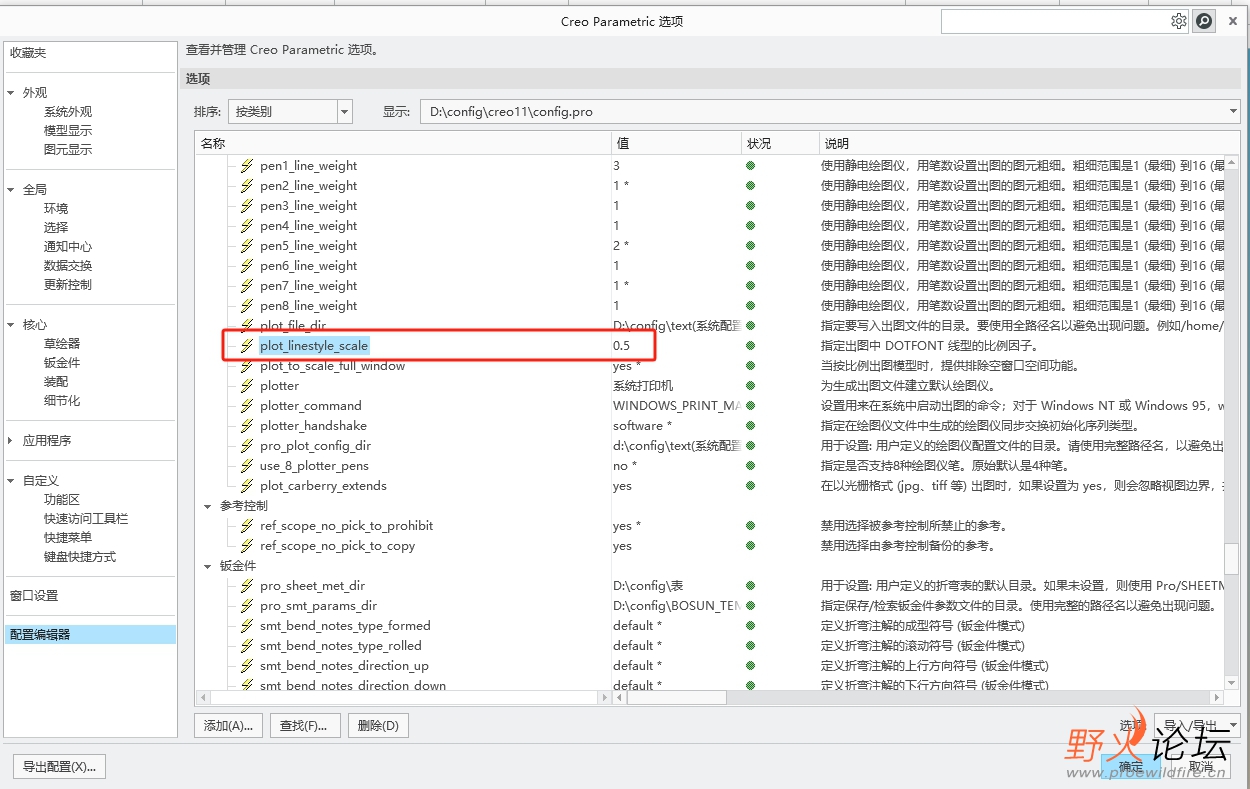Open 草绘器 settings page
The image size is (1250, 789).
click(x=62, y=344)
